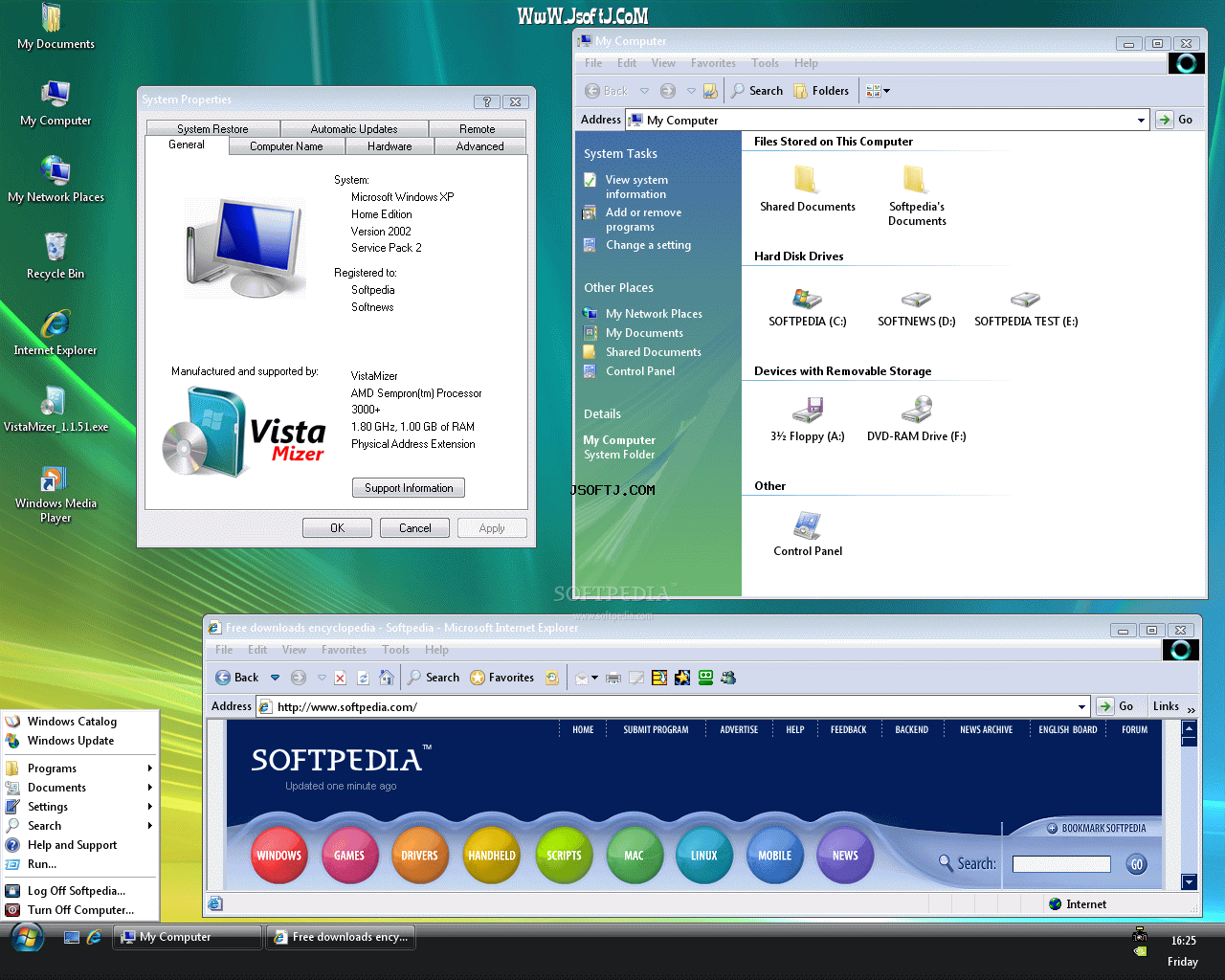Click the Show Desktop quick launch icon
The width and height of the screenshot is (1225, 980).
pos(72,938)
